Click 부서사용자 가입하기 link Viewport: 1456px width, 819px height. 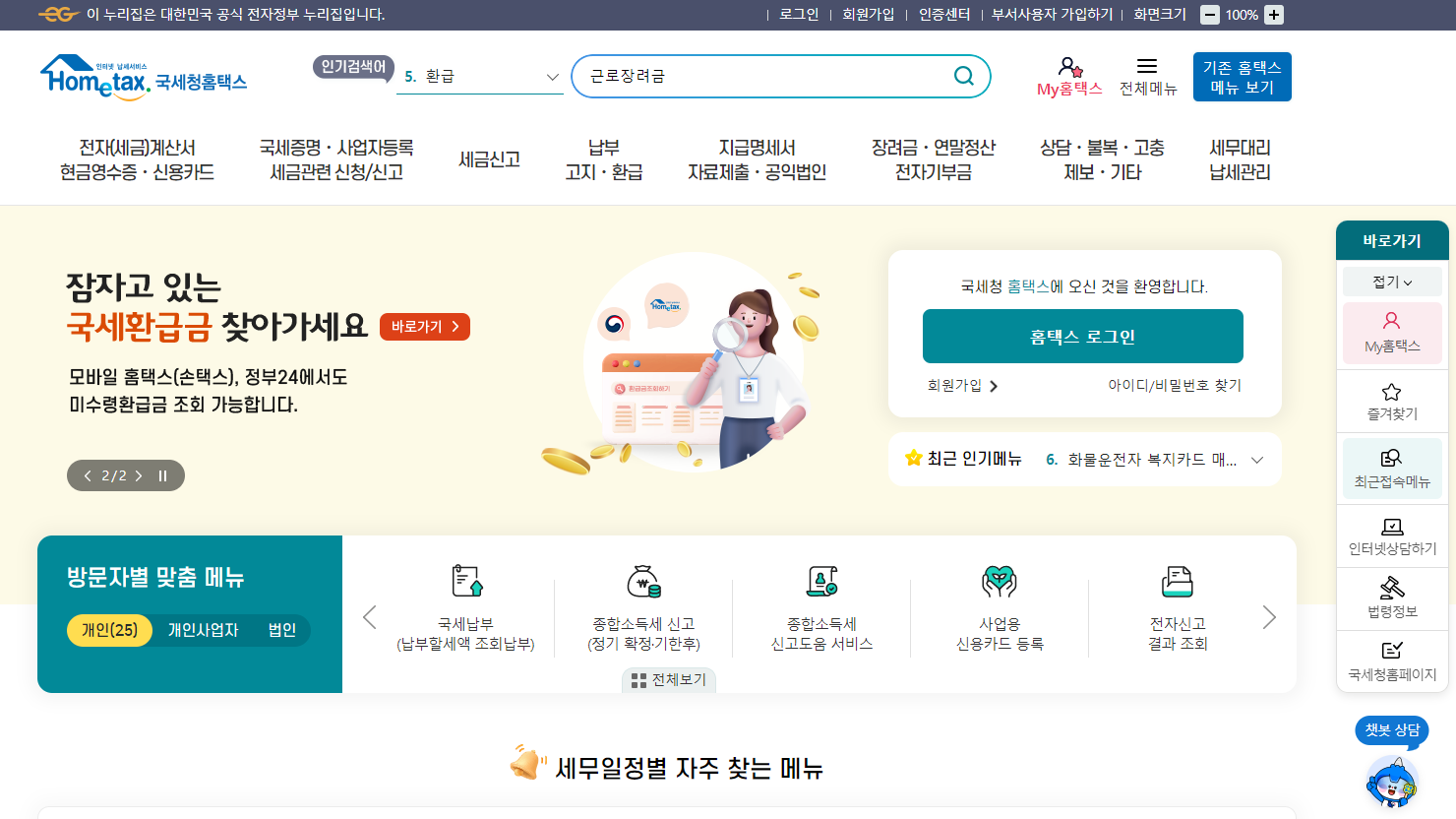[1052, 15]
